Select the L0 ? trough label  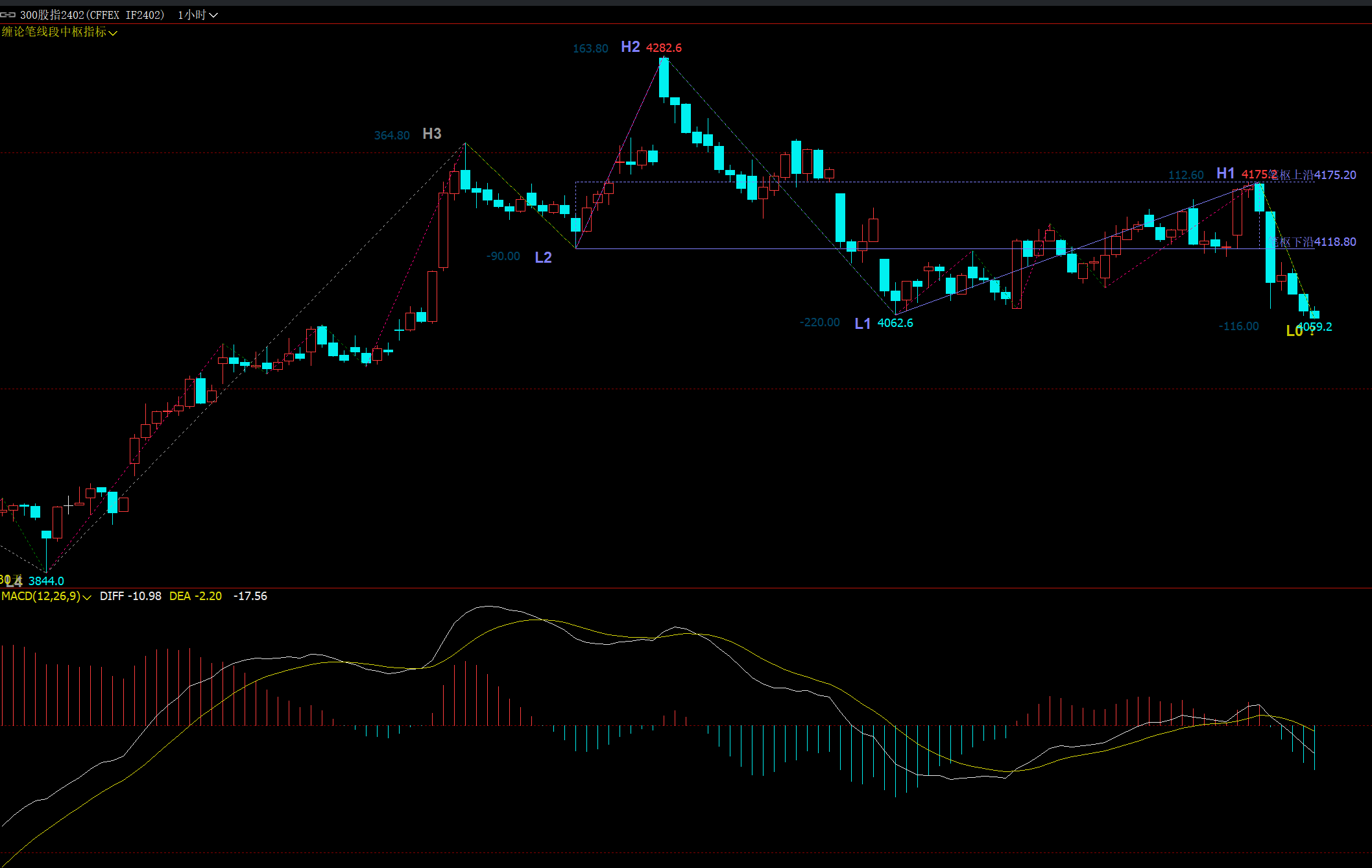click(1301, 332)
